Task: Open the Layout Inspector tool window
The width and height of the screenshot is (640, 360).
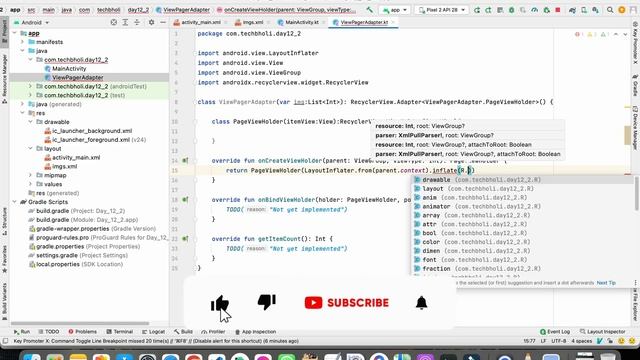Action: point(603,332)
